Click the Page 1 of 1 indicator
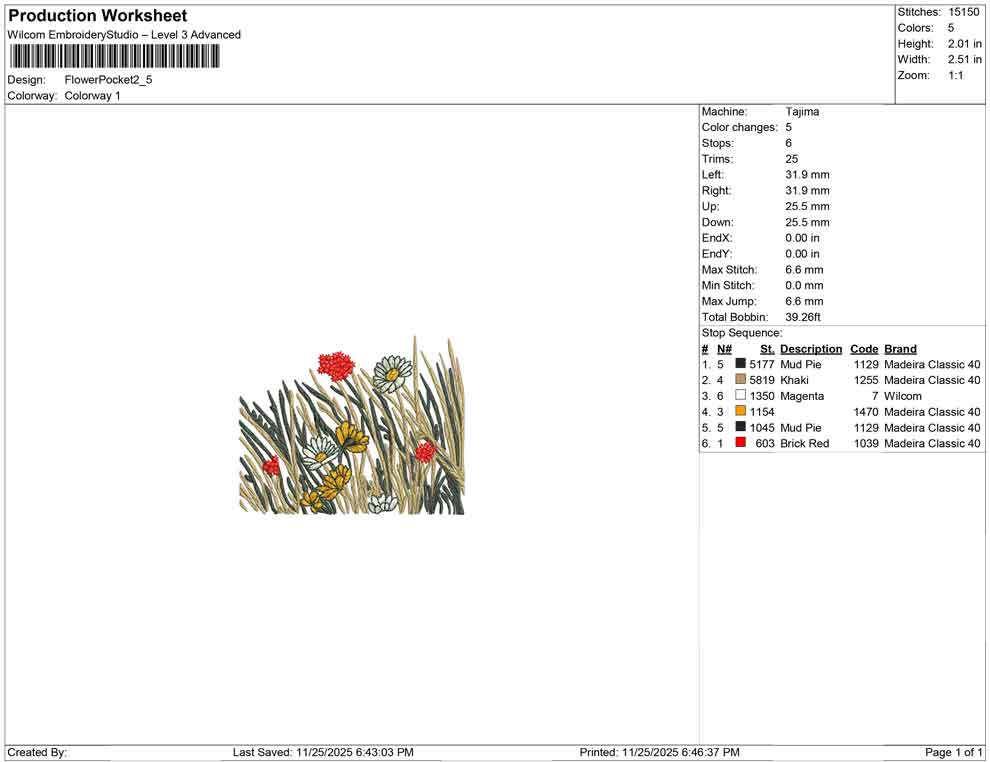Viewport: 990px width, 762px height. (953, 752)
